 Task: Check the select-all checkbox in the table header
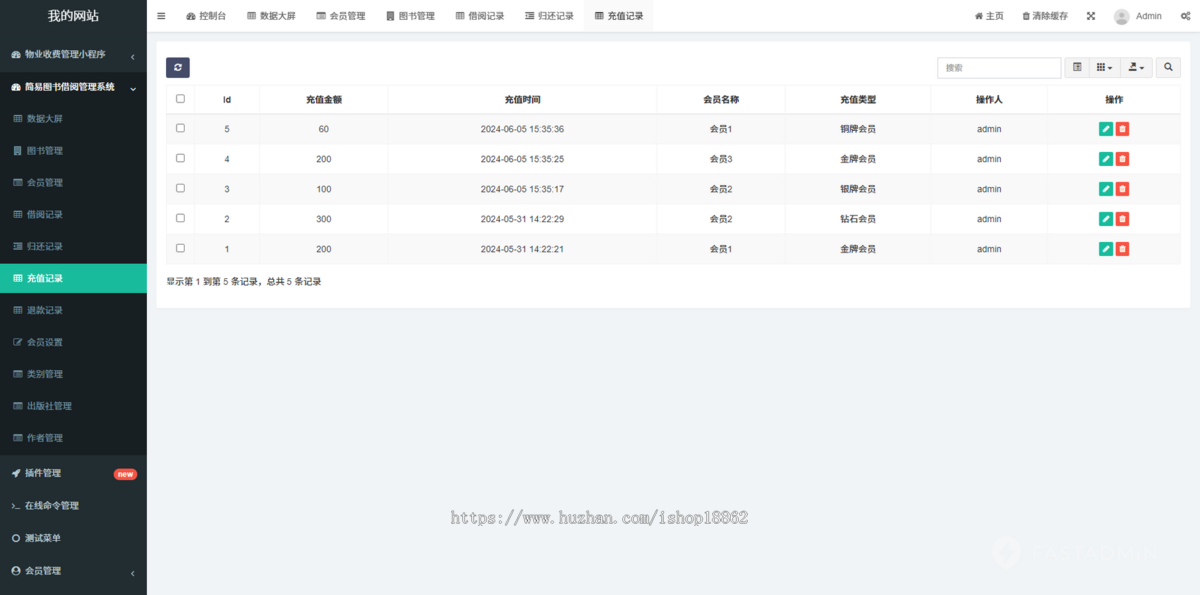click(180, 99)
